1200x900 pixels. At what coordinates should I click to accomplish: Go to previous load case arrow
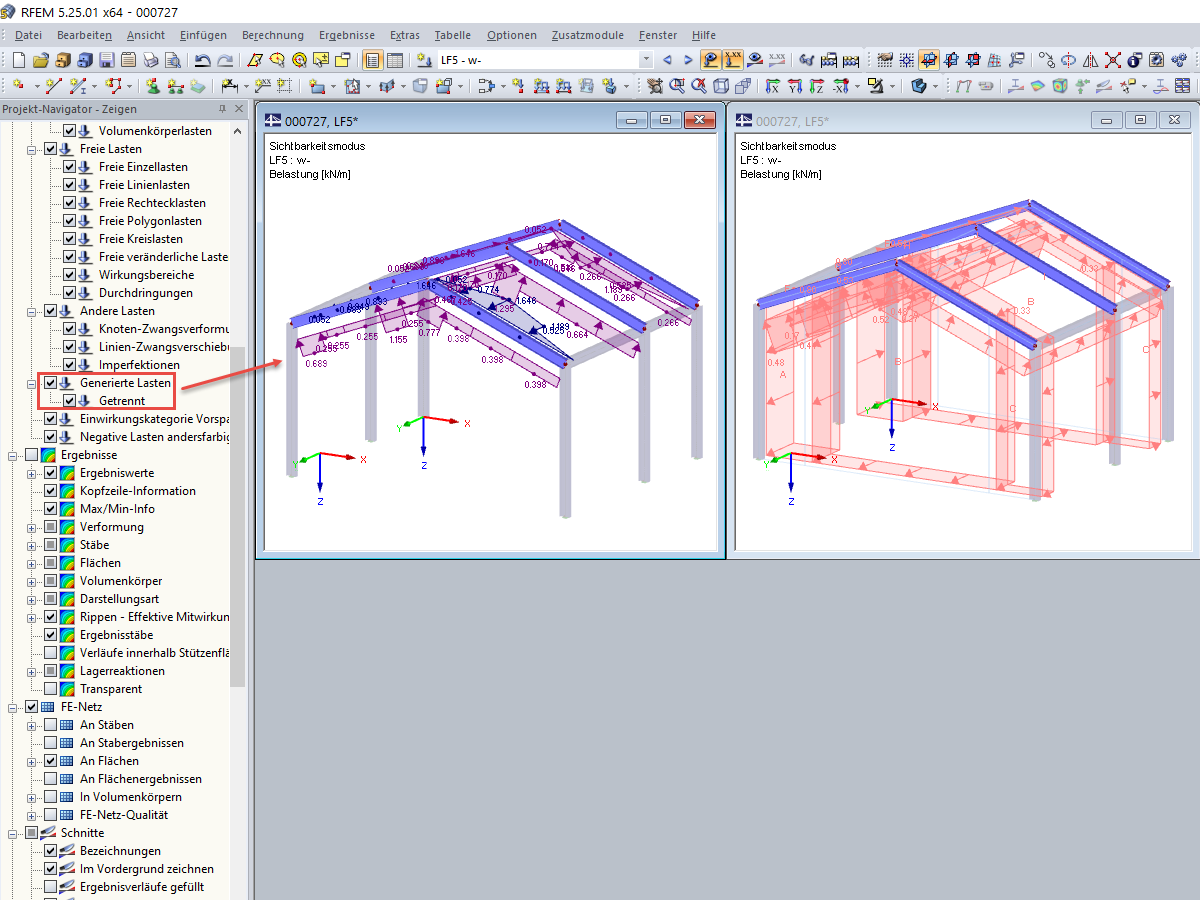point(667,60)
